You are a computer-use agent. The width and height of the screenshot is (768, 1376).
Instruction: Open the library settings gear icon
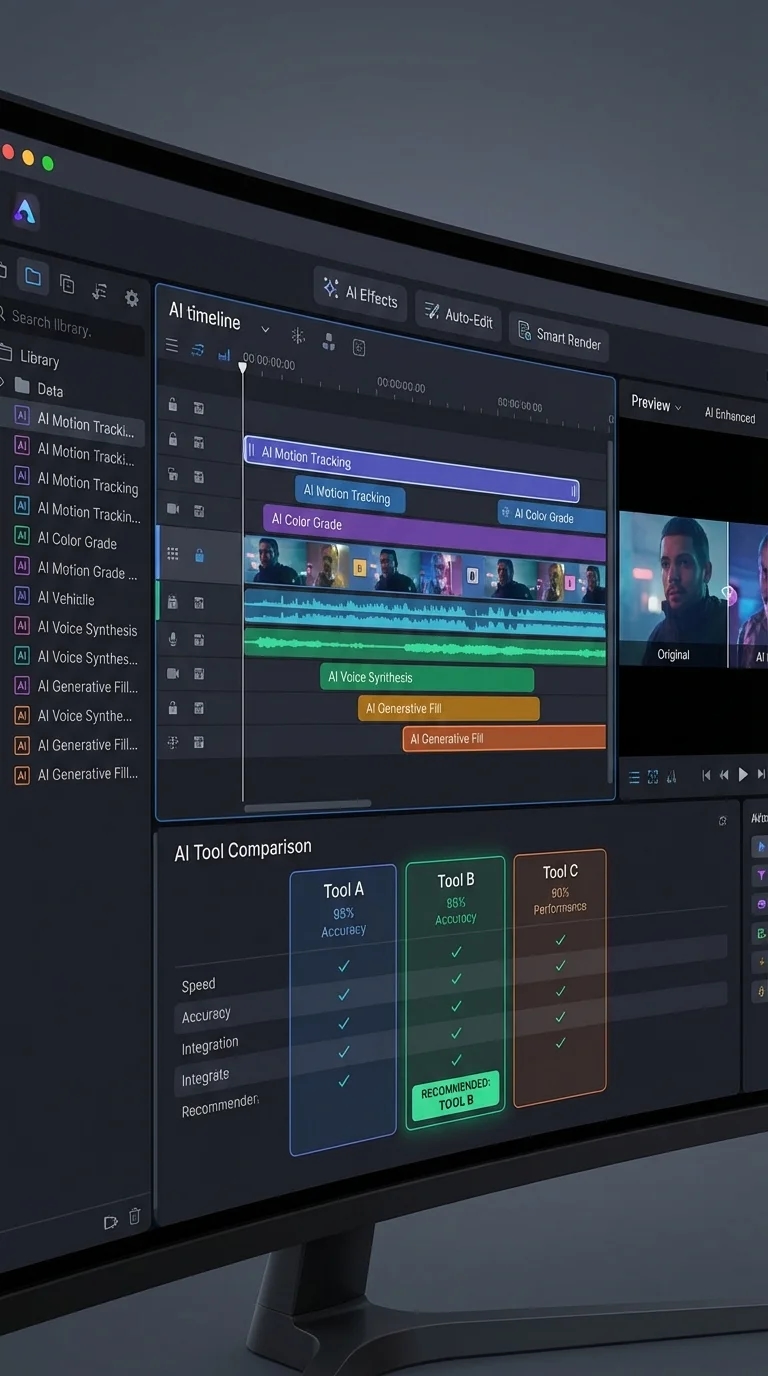pyautogui.click(x=131, y=298)
